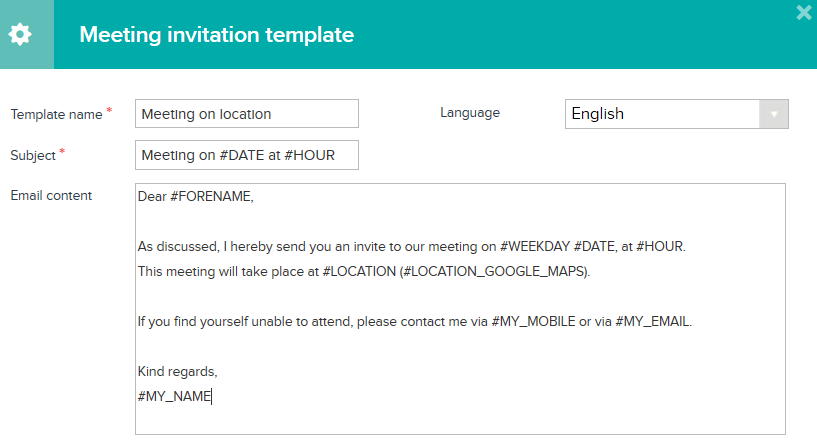Place cursor on the Dear #FORENAME line

[x=196, y=197]
